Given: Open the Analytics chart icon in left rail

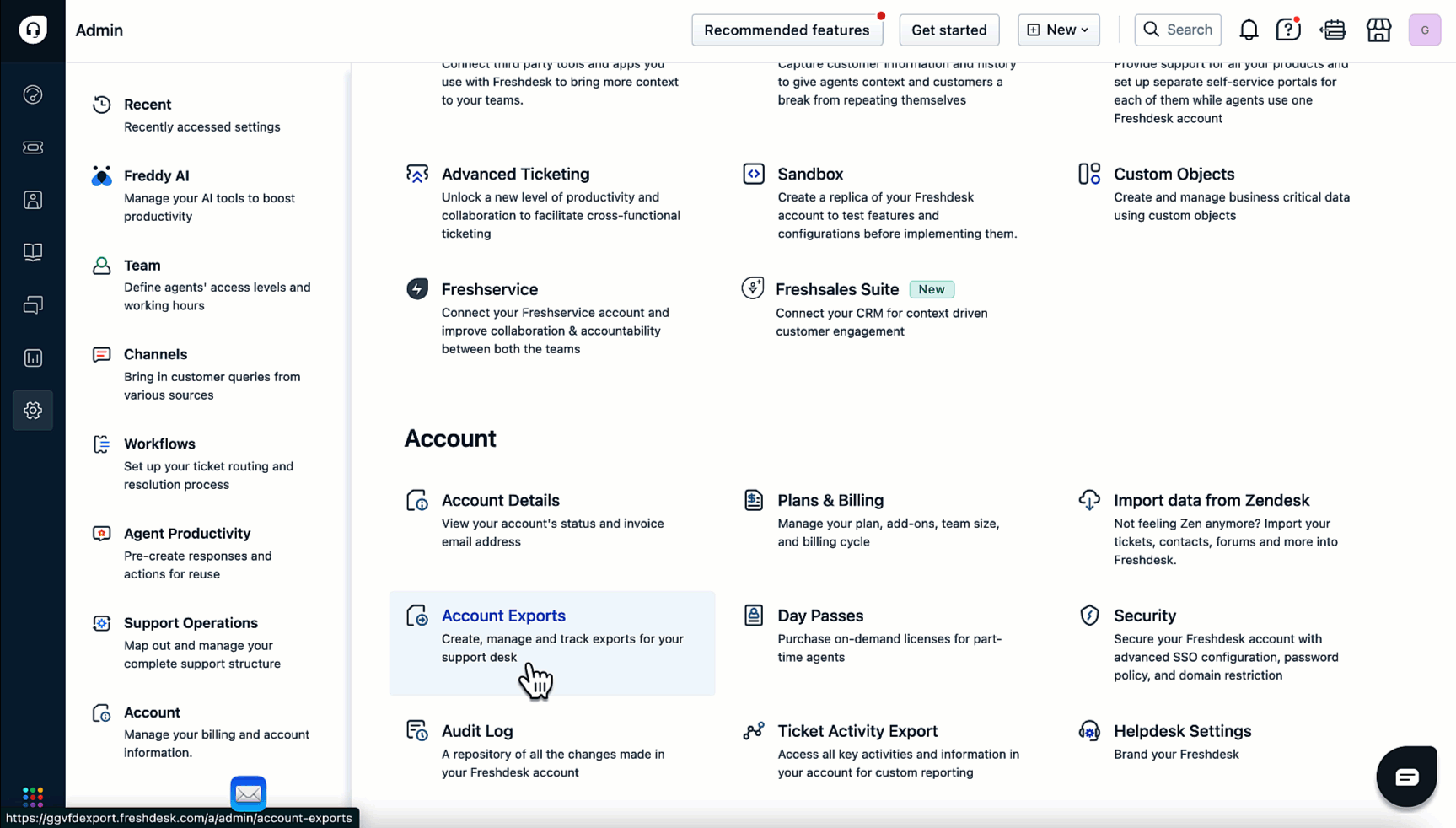Looking at the screenshot, I should 33,358.
